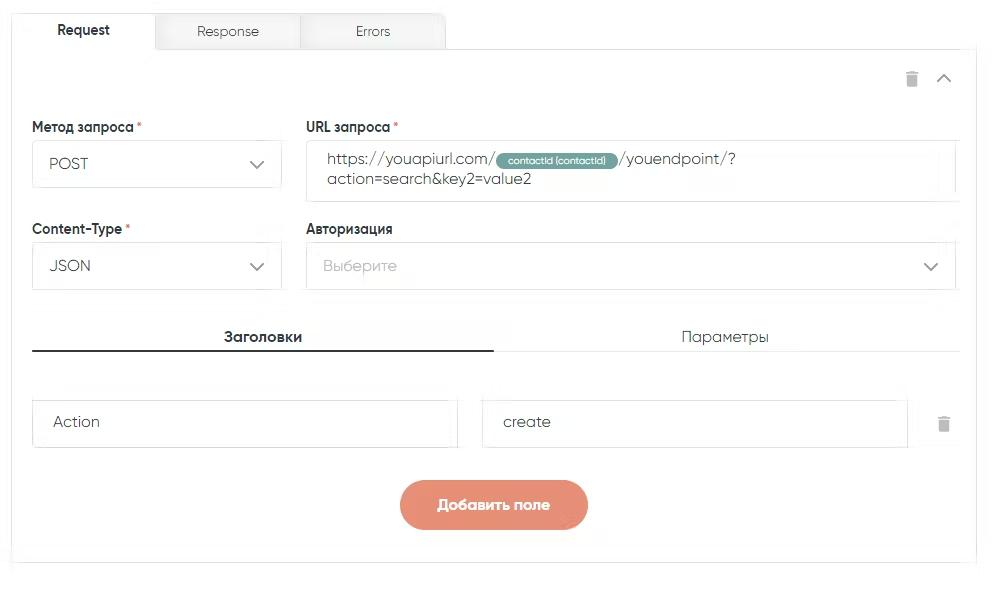1005x589 pixels.
Task: Collapse the request section with up chevron
Action: (943, 78)
